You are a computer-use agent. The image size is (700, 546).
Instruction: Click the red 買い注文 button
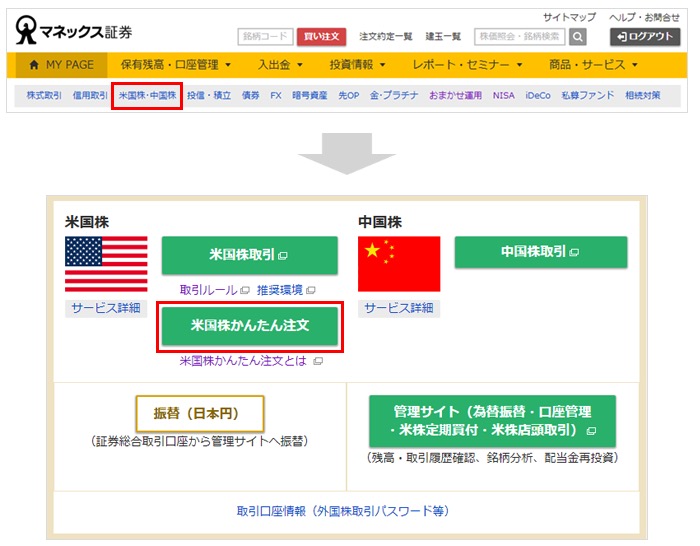321,37
